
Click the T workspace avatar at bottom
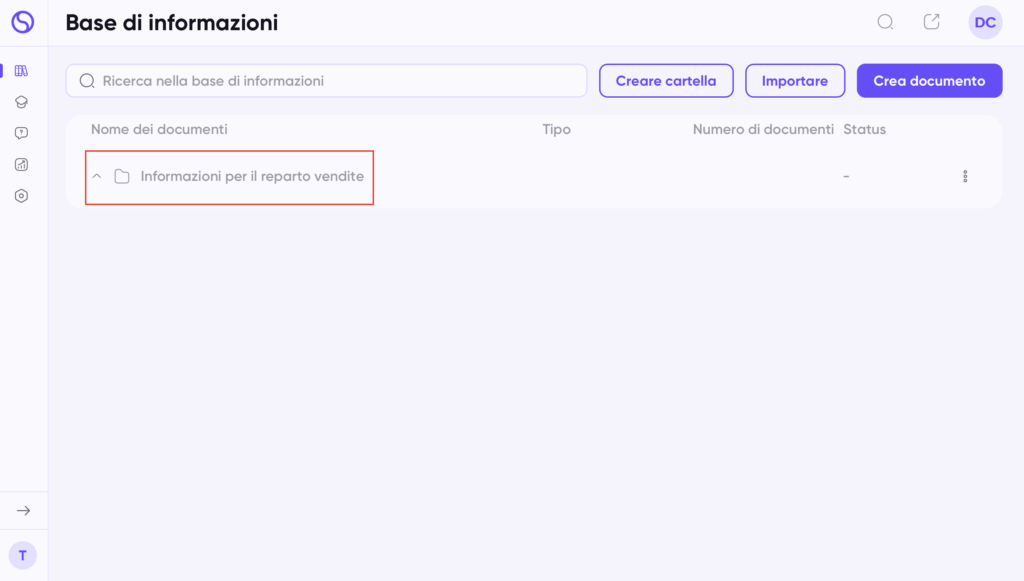(x=23, y=556)
